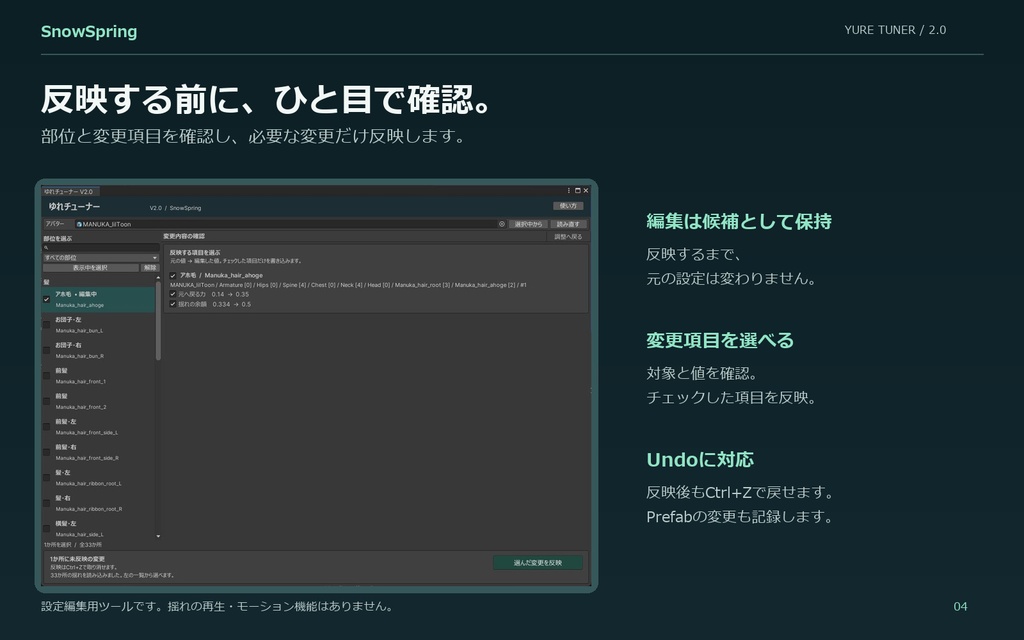1024x640 pixels.
Task: Click the 1か所に未反映の変更 status text
Action: tap(78, 559)
